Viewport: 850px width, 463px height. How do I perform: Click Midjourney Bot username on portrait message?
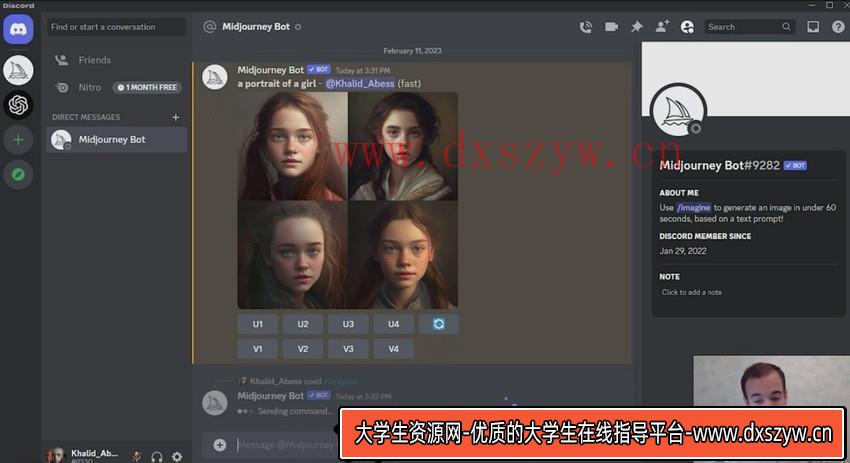click(x=271, y=70)
